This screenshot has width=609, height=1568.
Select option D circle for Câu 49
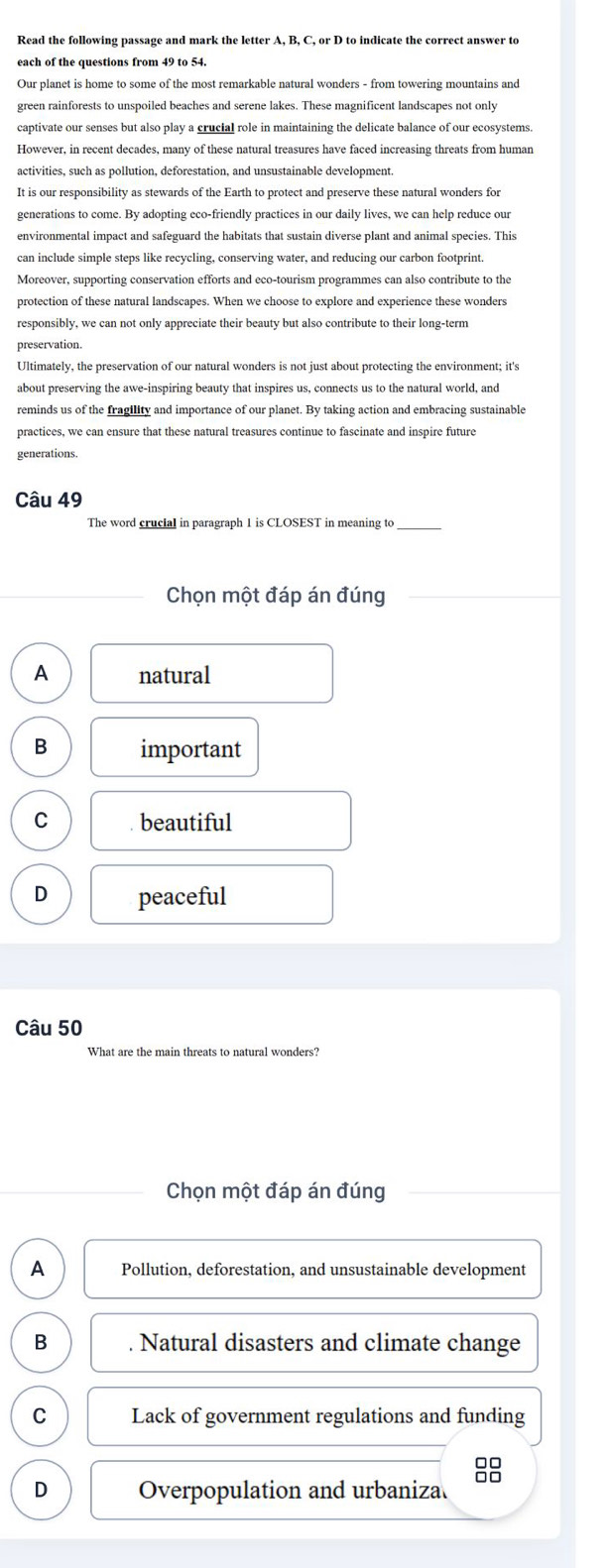41,894
